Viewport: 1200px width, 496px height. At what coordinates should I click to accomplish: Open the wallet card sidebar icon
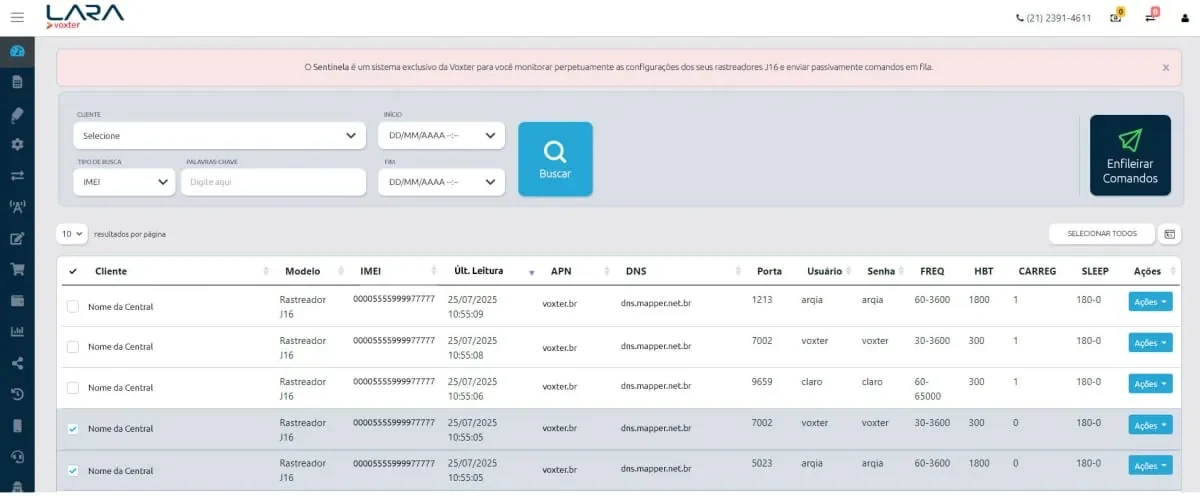(17, 300)
